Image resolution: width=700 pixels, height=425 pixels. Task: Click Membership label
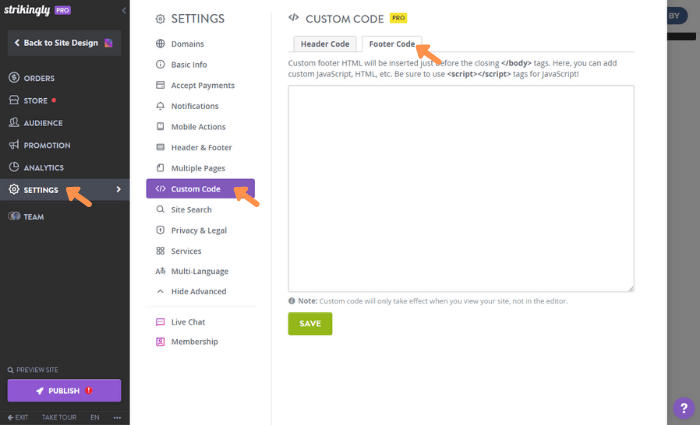click(x=195, y=342)
